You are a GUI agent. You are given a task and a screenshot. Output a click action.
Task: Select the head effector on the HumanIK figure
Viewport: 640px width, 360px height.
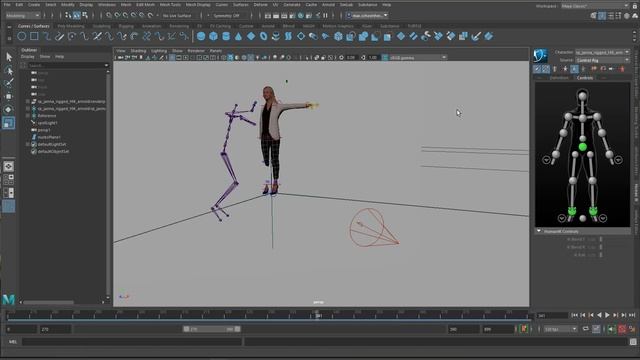pyautogui.click(x=582, y=96)
